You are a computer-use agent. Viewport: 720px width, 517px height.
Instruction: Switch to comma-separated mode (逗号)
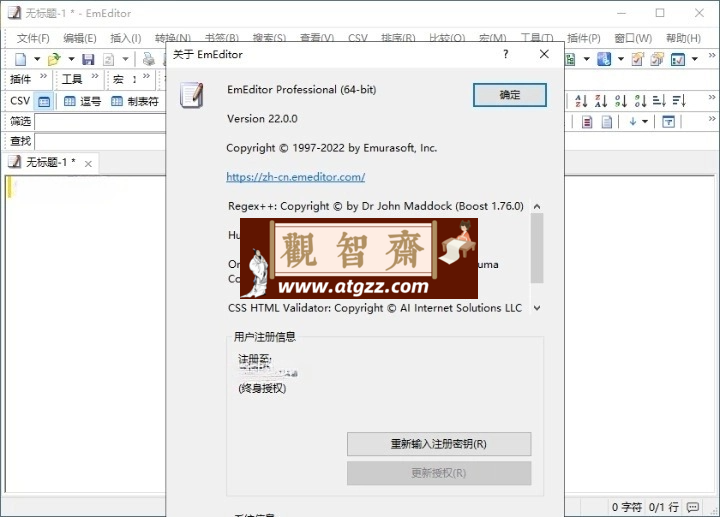click(x=82, y=101)
